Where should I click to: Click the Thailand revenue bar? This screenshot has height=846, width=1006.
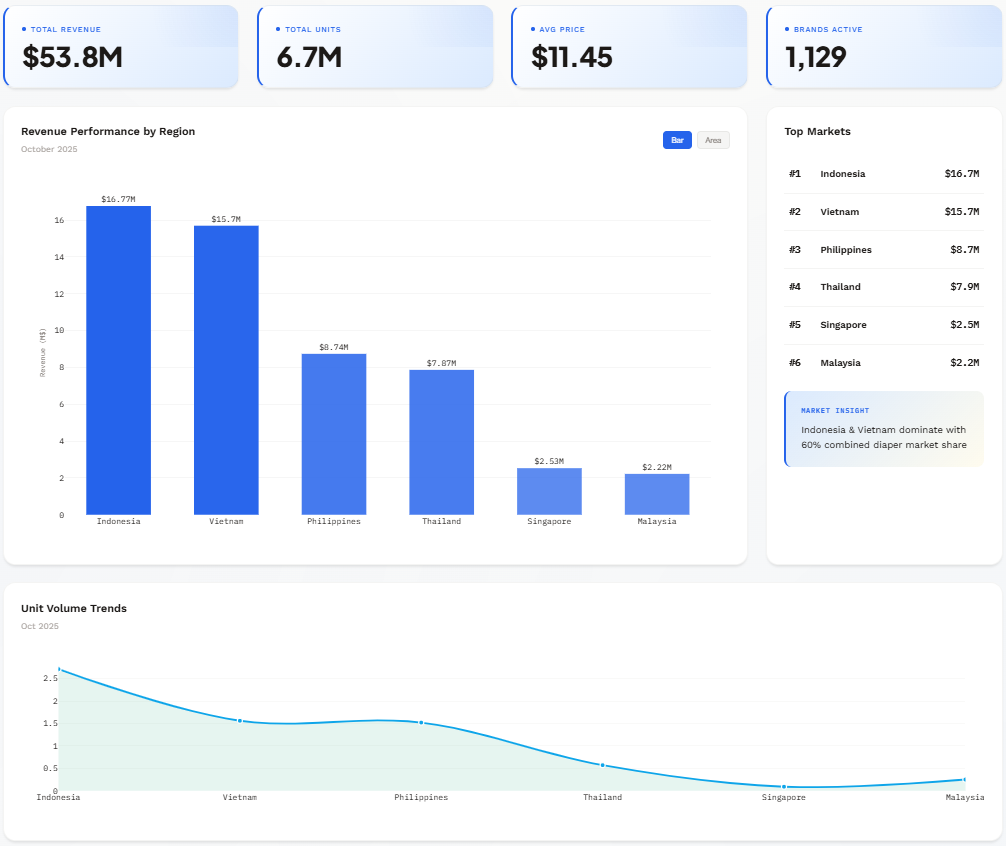pos(442,442)
